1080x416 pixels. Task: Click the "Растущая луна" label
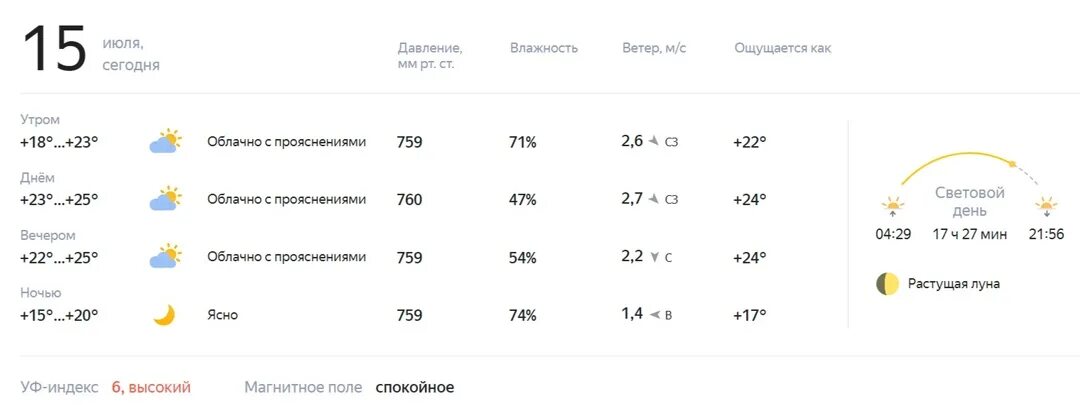(x=953, y=284)
